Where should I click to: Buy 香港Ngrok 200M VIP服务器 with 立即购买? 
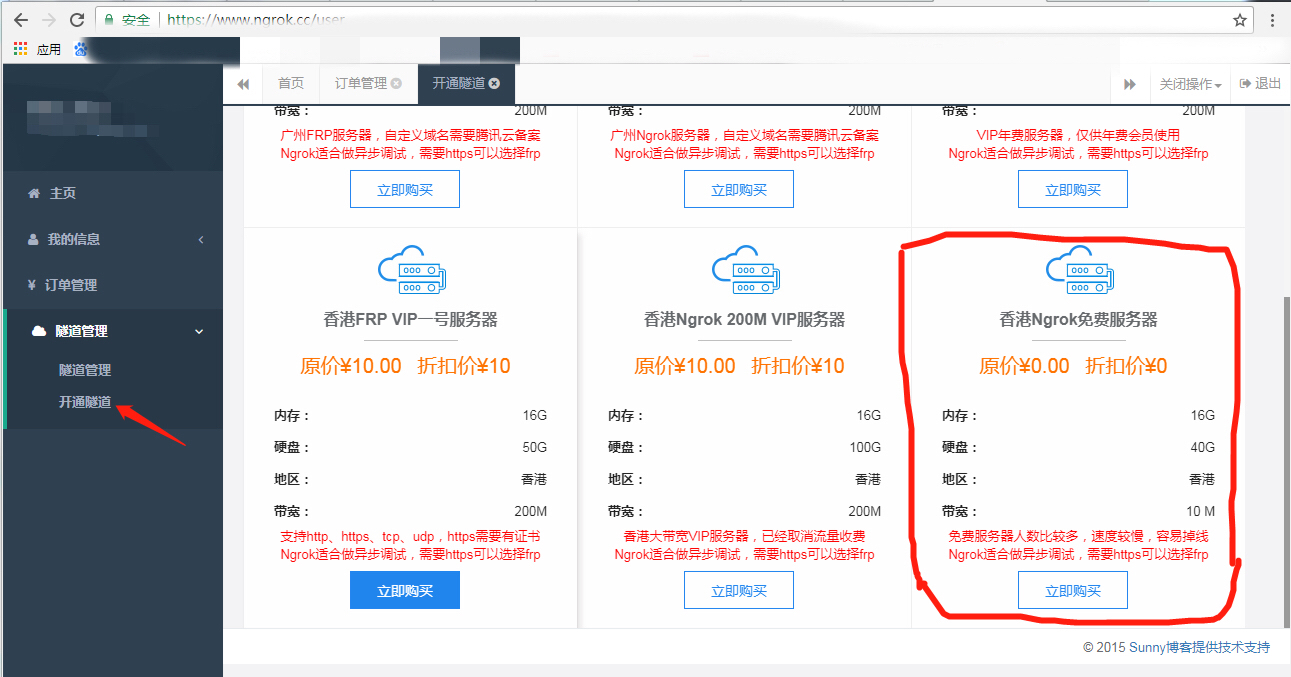click(x=739, y=590)
